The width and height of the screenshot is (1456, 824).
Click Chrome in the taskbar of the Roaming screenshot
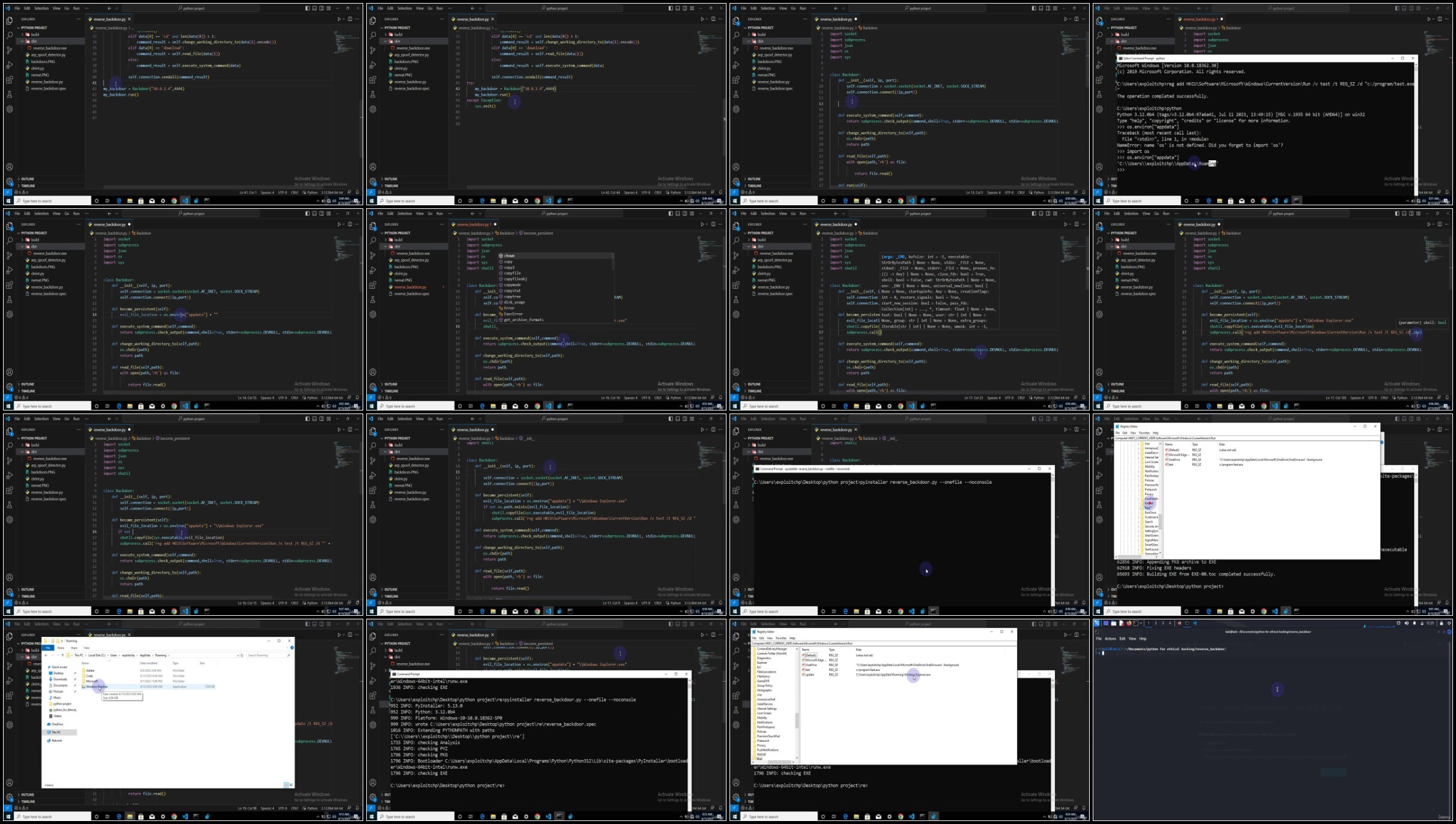174,816
